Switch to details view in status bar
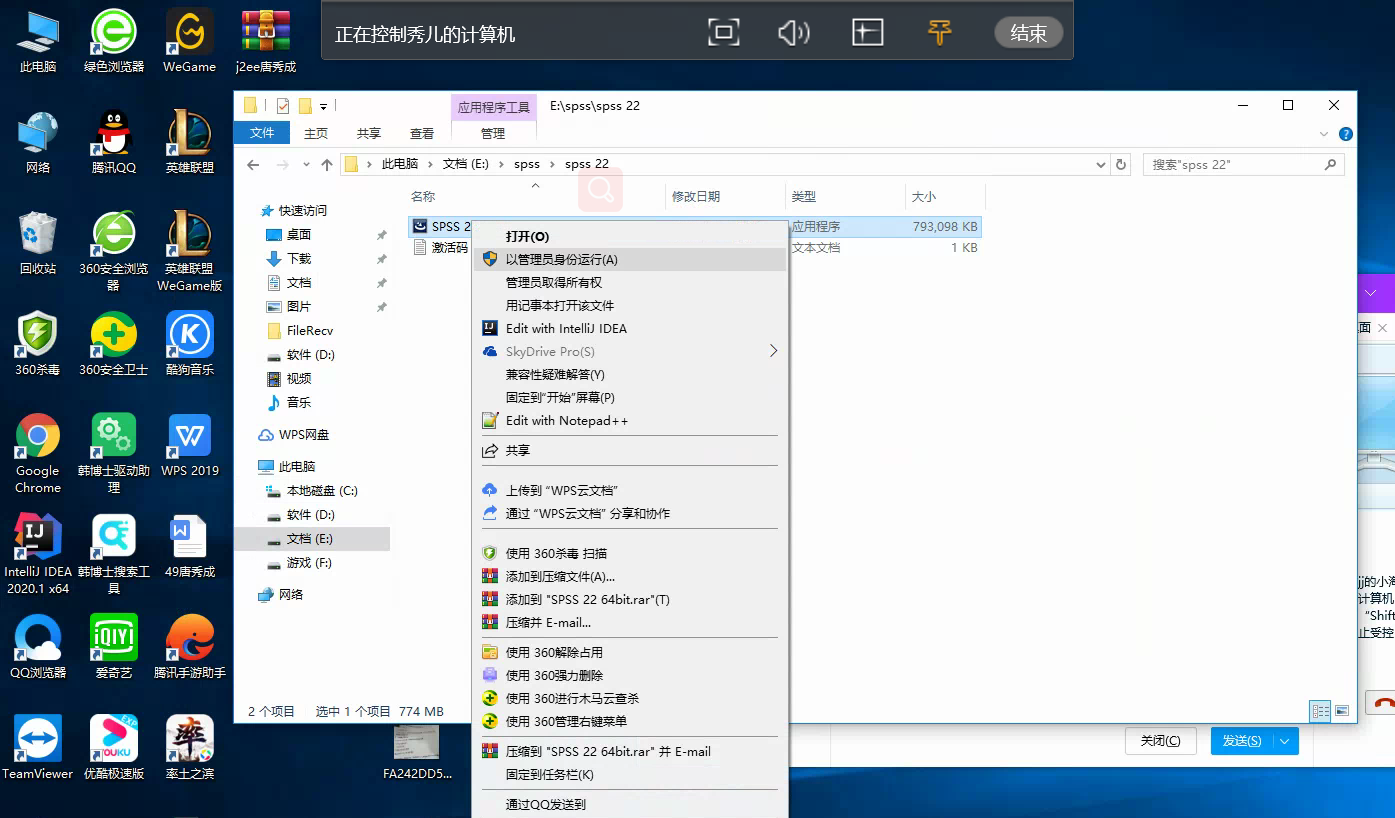 coord(1320,711)
